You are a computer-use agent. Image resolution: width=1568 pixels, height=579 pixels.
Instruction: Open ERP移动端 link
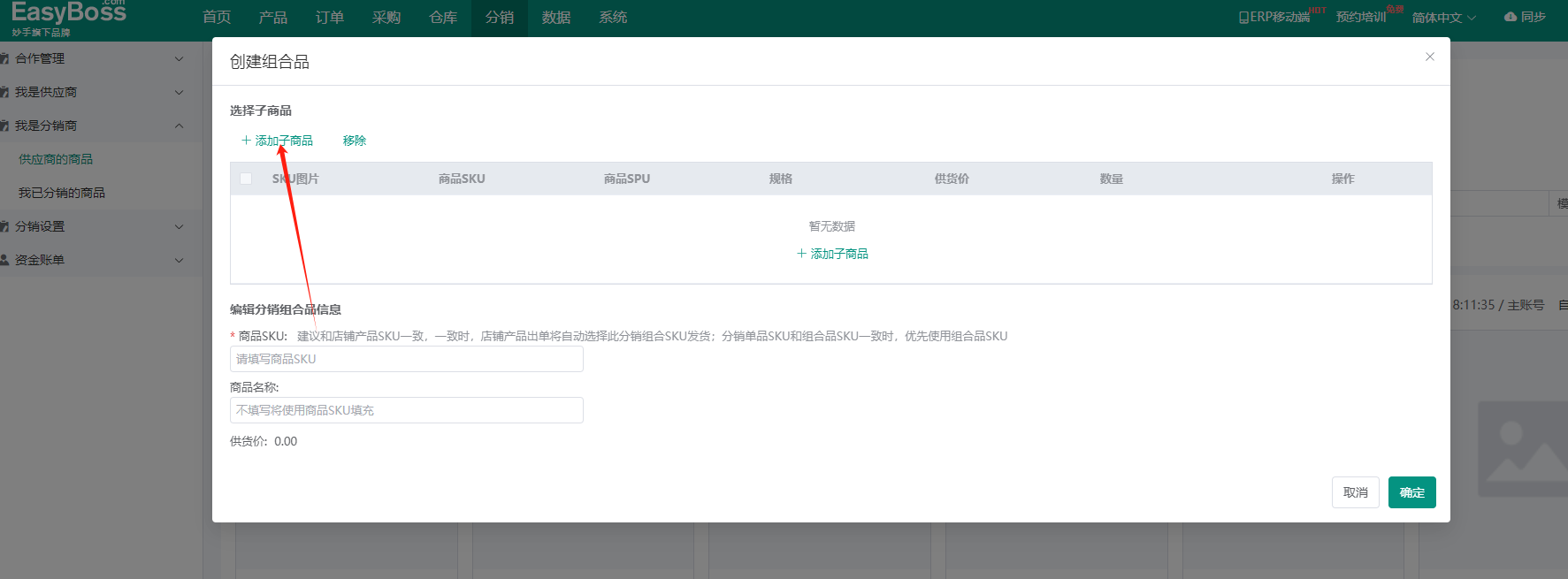pos(1274,18)
